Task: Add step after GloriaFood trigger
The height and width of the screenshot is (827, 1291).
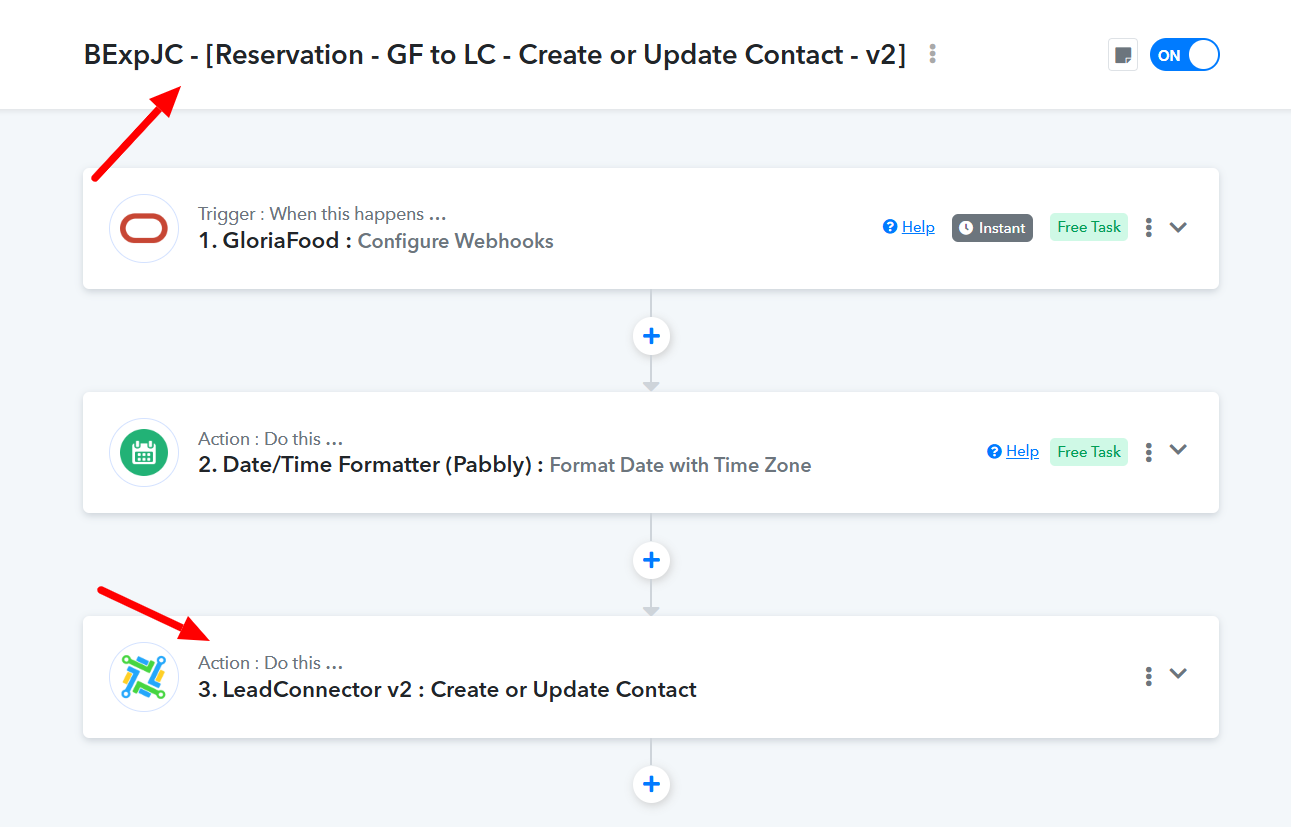Action: coord(651,336)
